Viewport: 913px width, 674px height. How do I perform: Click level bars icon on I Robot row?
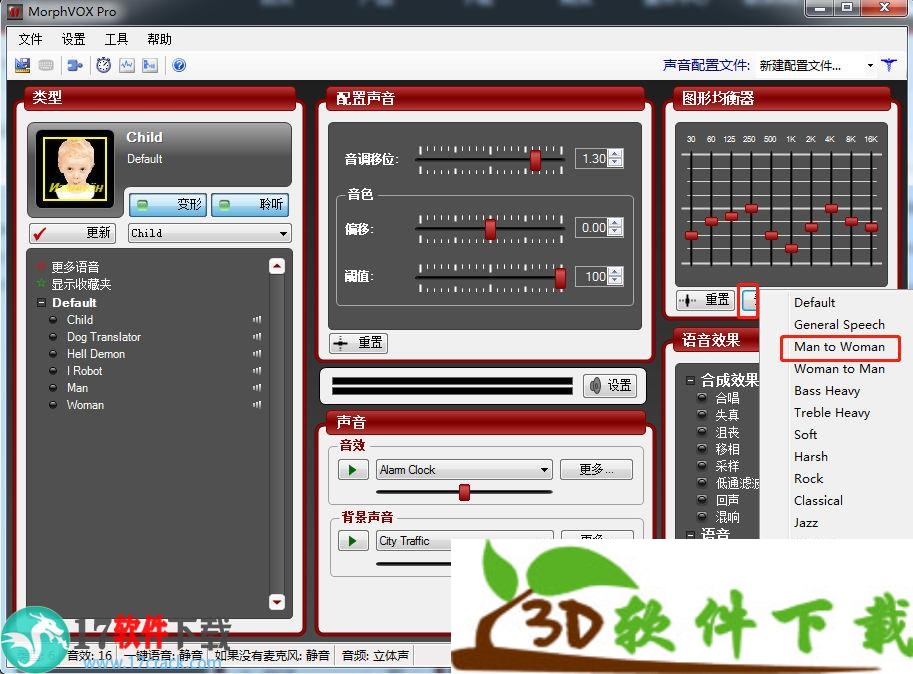coord(257,370)
